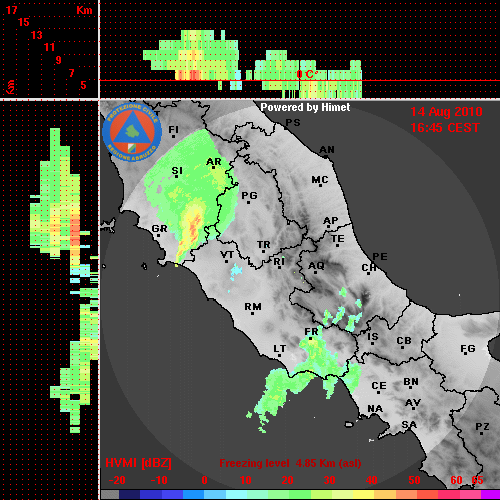Click the IS city label
Viewport: 500px width, 500px height.
pos(373,337)
